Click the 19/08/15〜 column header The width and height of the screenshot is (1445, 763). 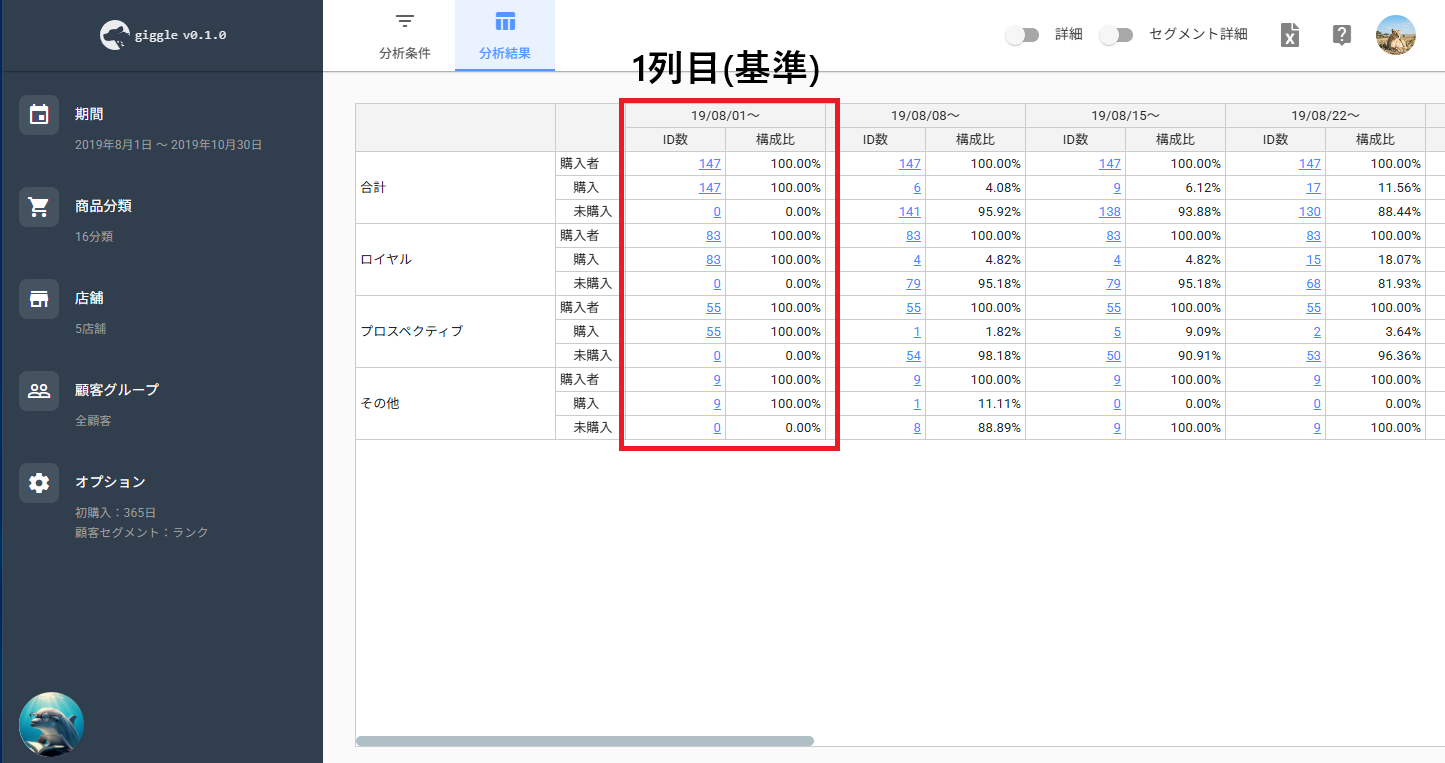click(x=1125, y=116)
